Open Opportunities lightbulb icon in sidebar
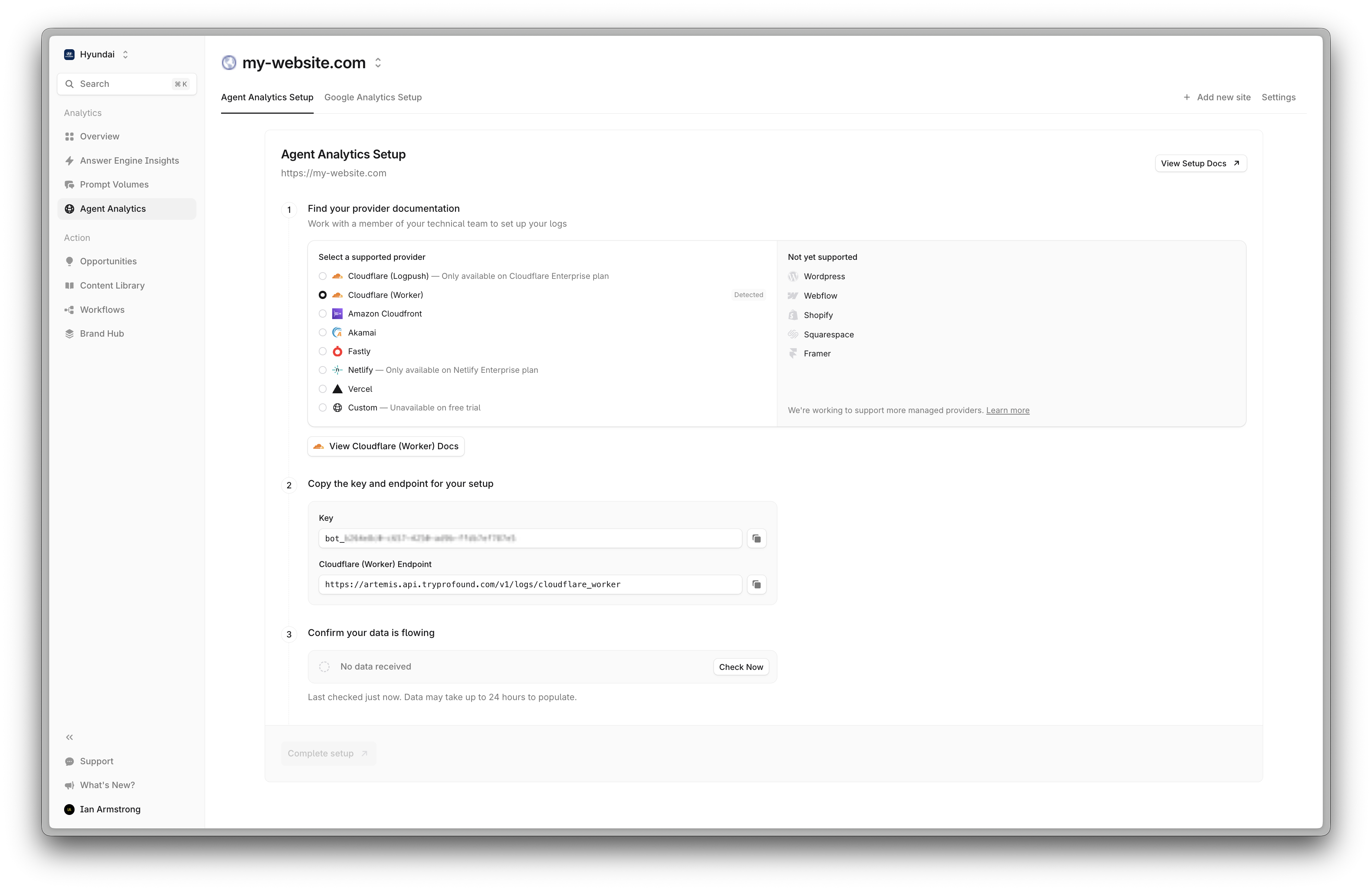 (x=70, y=261)
